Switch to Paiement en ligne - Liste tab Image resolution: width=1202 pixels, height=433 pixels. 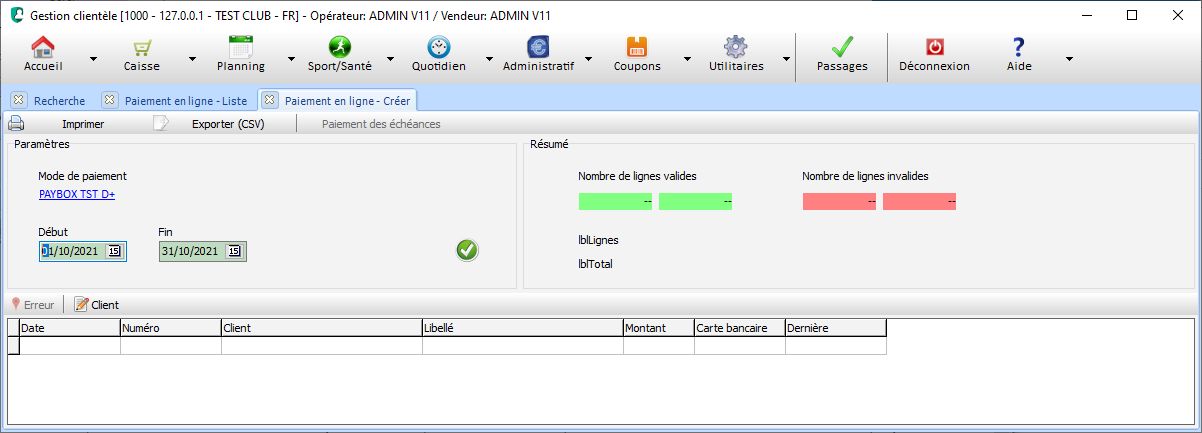coord(185,100)
